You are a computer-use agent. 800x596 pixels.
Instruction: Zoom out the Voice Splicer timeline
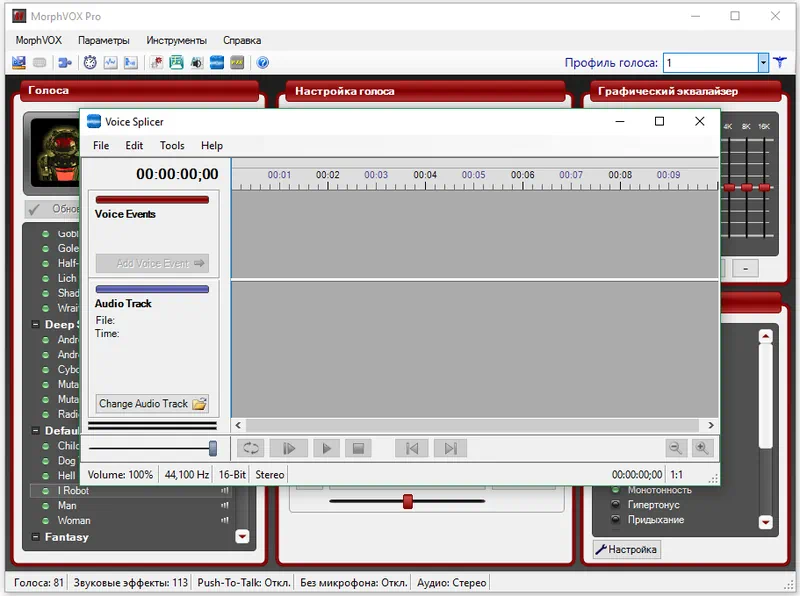tap(676, 448)
